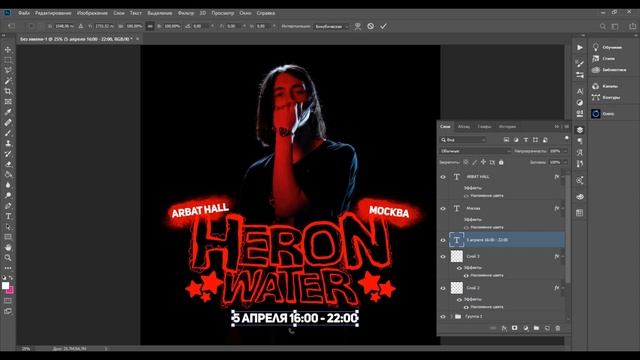Viewport: 640px width, 360px height.
Task: Switch to the История tab
Action: pyautogui.click(x=507, y=127)
